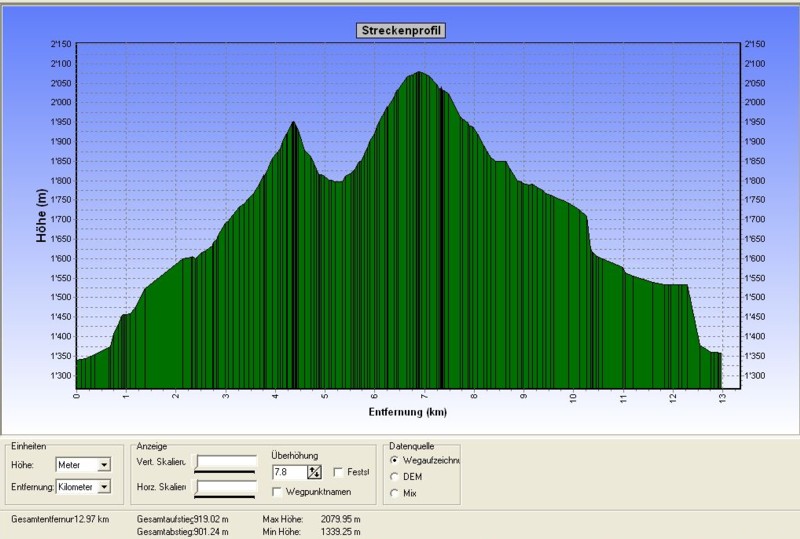Open the Höhe unit dropdown
Image resolution: width=800 pixels, height=539 pixels.
pos(104,465)
